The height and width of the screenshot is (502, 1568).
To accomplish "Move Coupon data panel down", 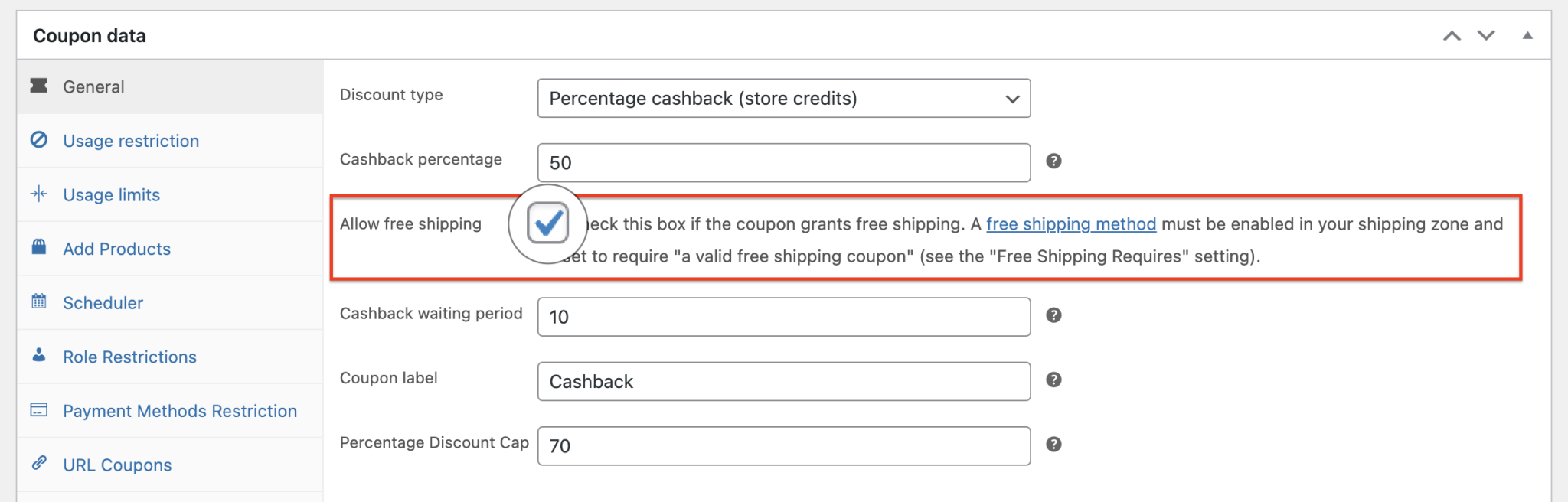I will 1486,36.
